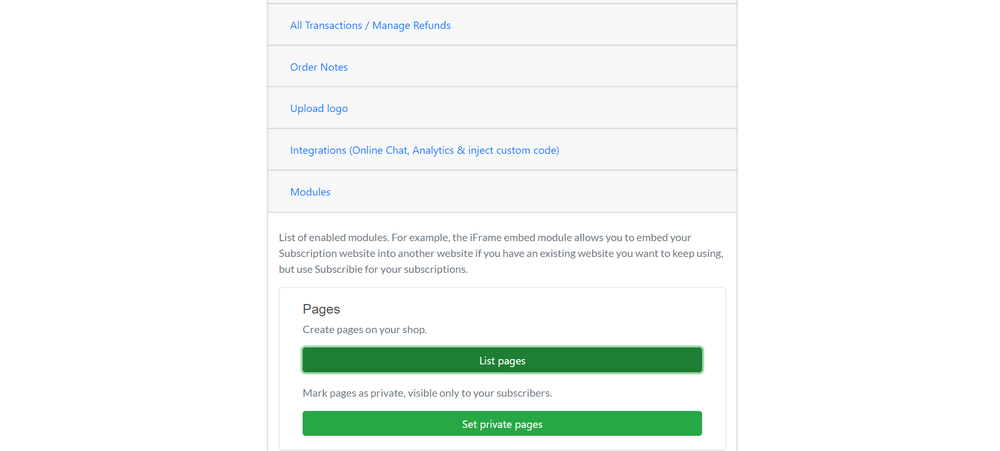Click the gray header bar around Integrations
The image size is (1000, 451).
[x=502, y=150]
